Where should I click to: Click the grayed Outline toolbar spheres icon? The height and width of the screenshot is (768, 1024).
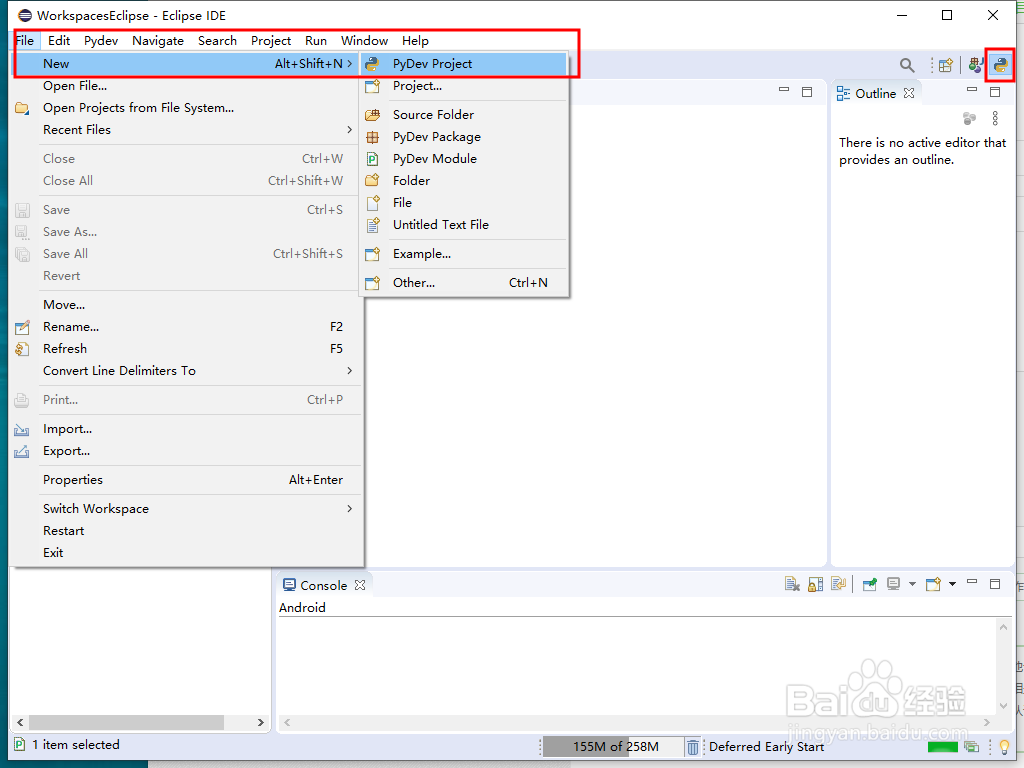[969, 118]
